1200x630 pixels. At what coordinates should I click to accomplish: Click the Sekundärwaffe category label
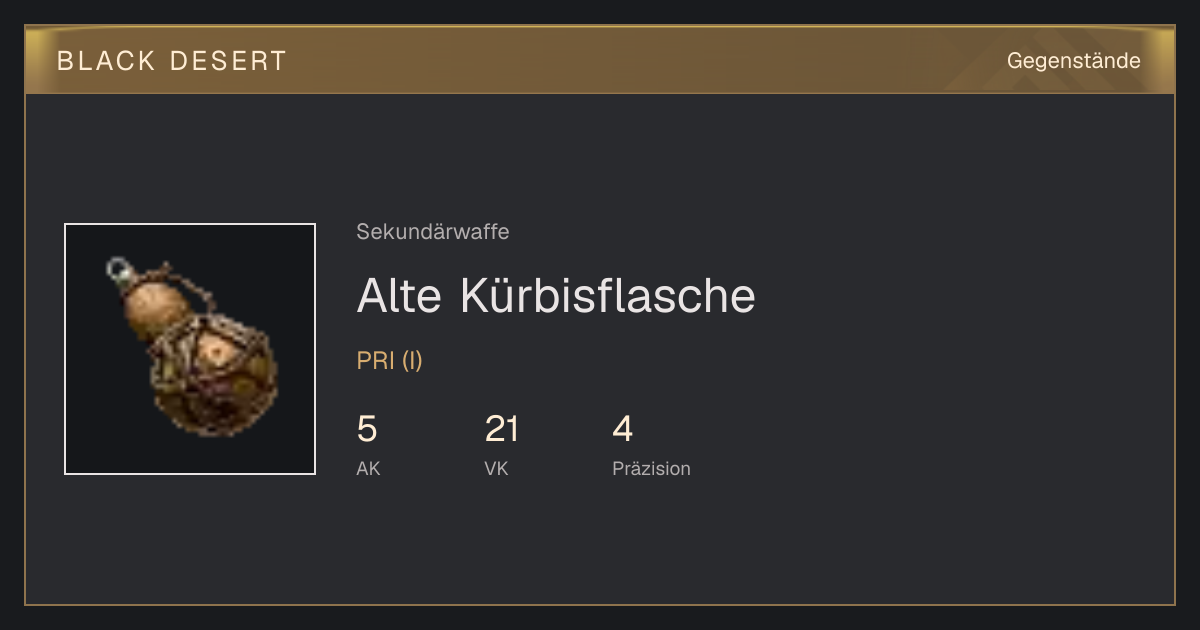(x=433, y=232)
